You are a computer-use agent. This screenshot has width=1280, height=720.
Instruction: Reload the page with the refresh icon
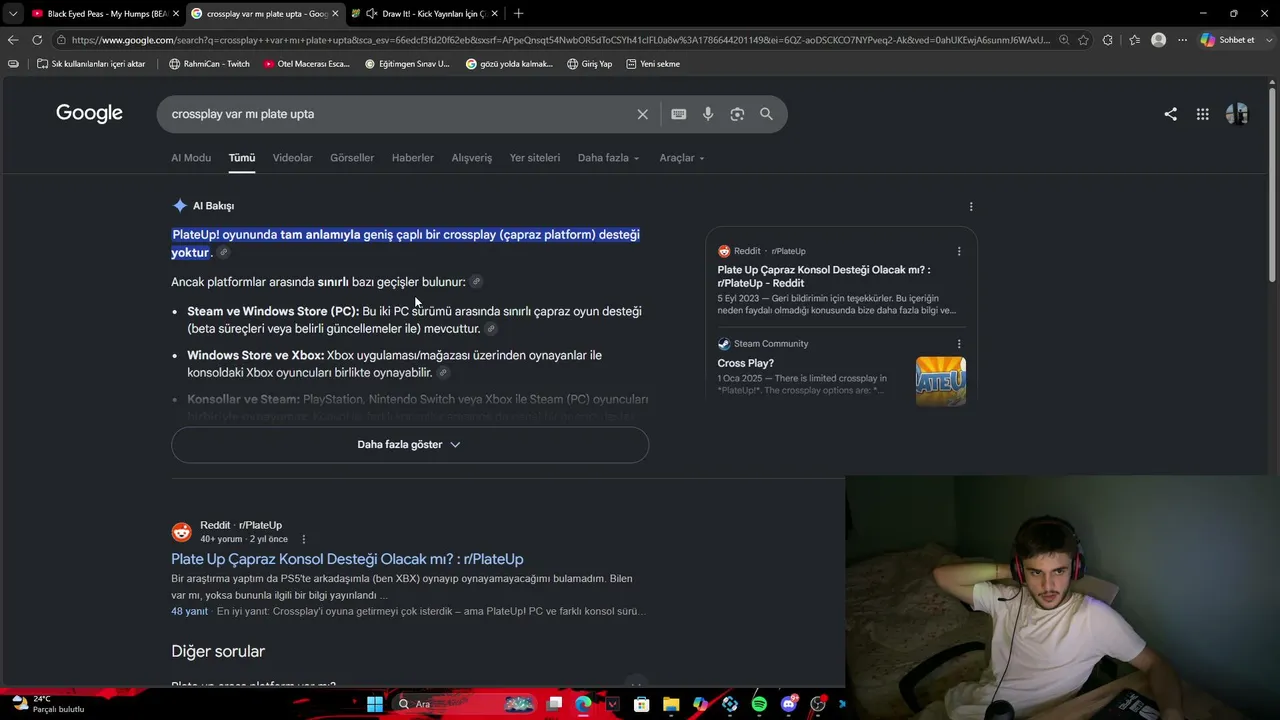click(x=37, y=40)
